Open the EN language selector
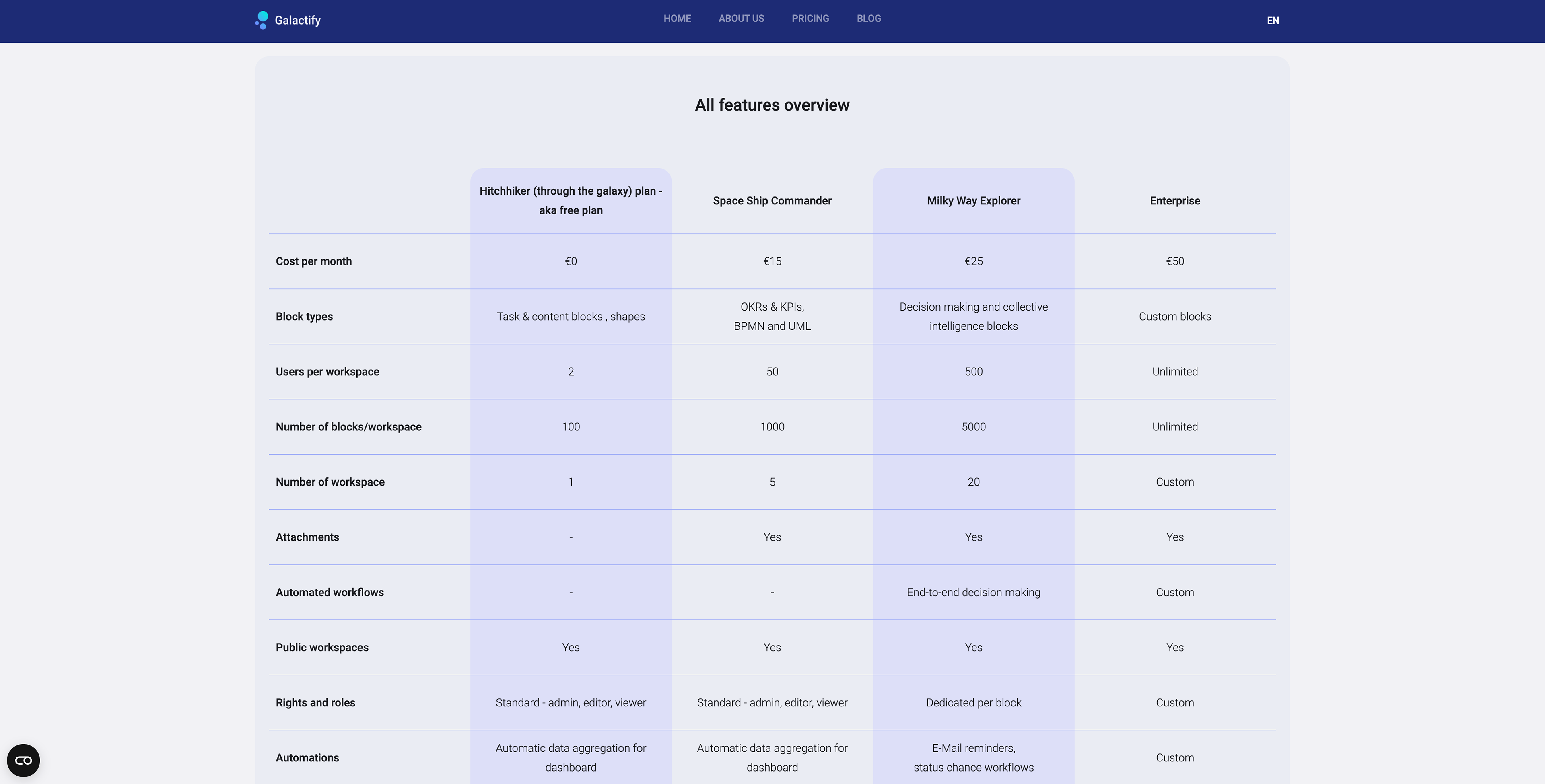This screenshot has width=1545, height=784. coord(1273,21)
